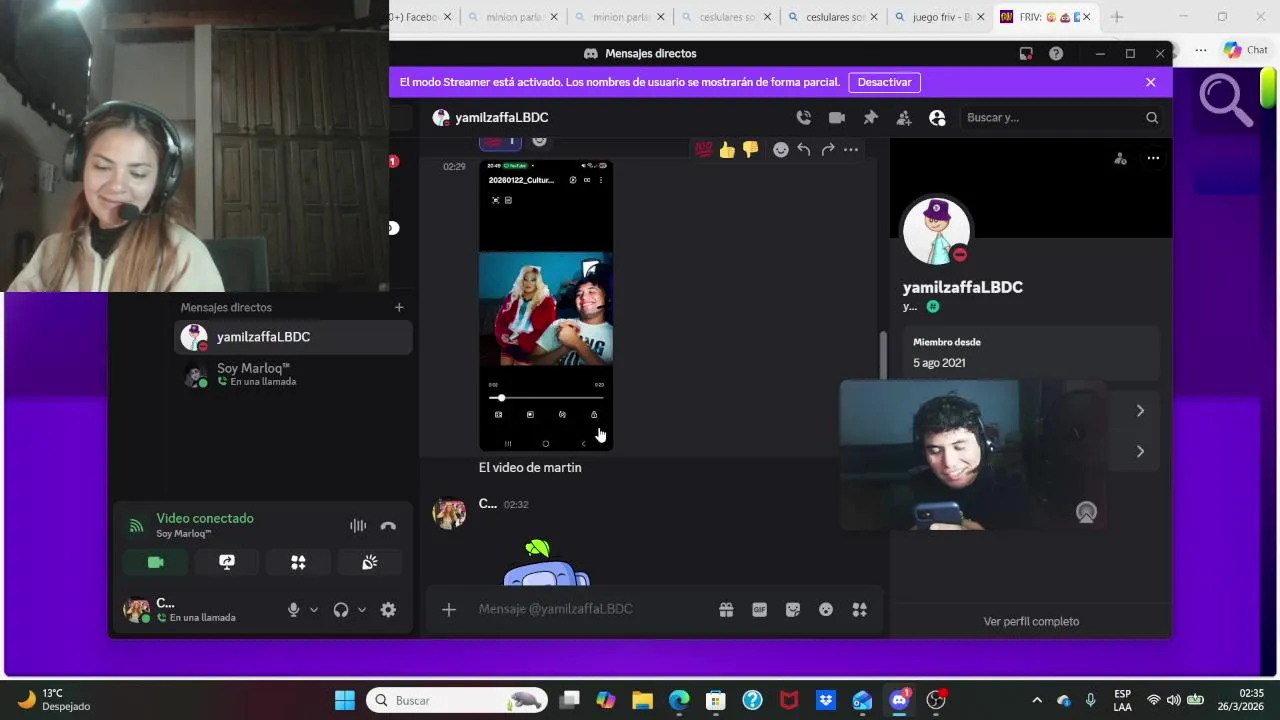Image resolution: width=1280 pixels, height=720 pixels.
Task: Open Copilot Chat in the browser window
Action: point(1245,50)
